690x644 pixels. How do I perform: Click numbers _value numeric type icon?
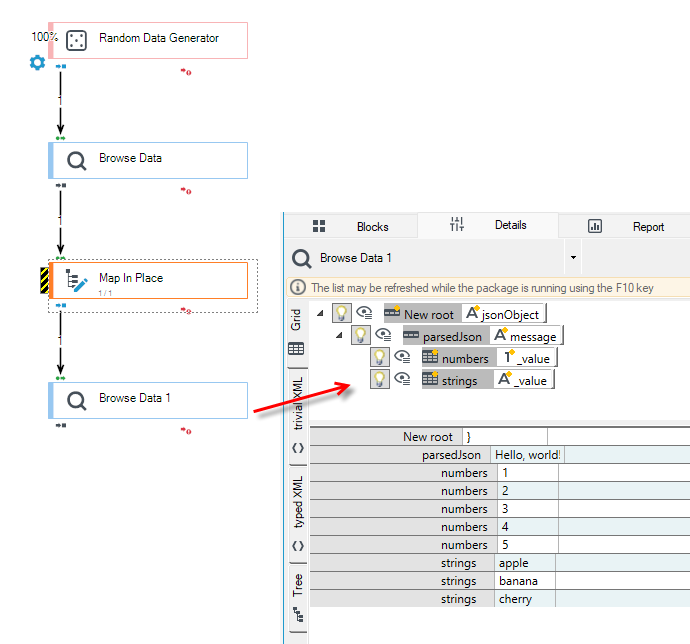[509, 356]
